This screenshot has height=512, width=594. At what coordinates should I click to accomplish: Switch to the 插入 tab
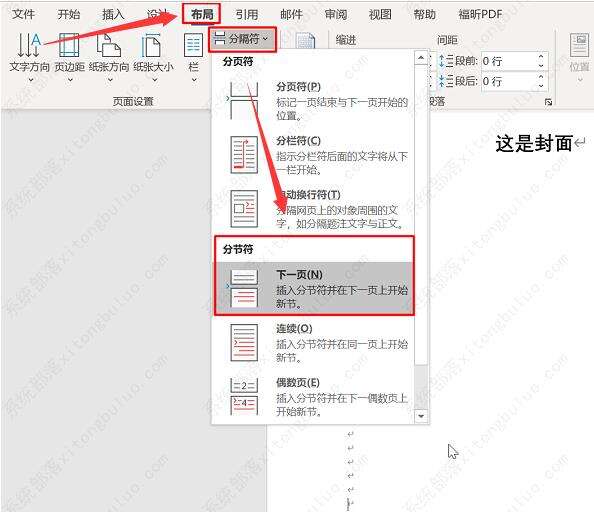tap(113, 14)
